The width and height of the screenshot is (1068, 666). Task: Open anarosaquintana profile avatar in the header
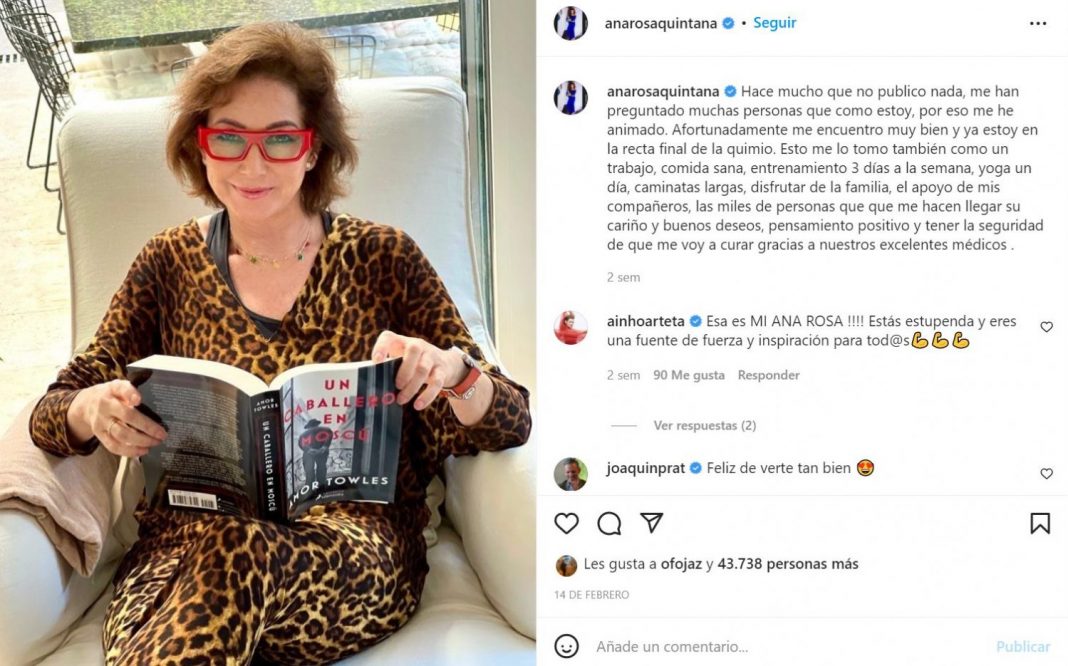click(x=571, y=23)
